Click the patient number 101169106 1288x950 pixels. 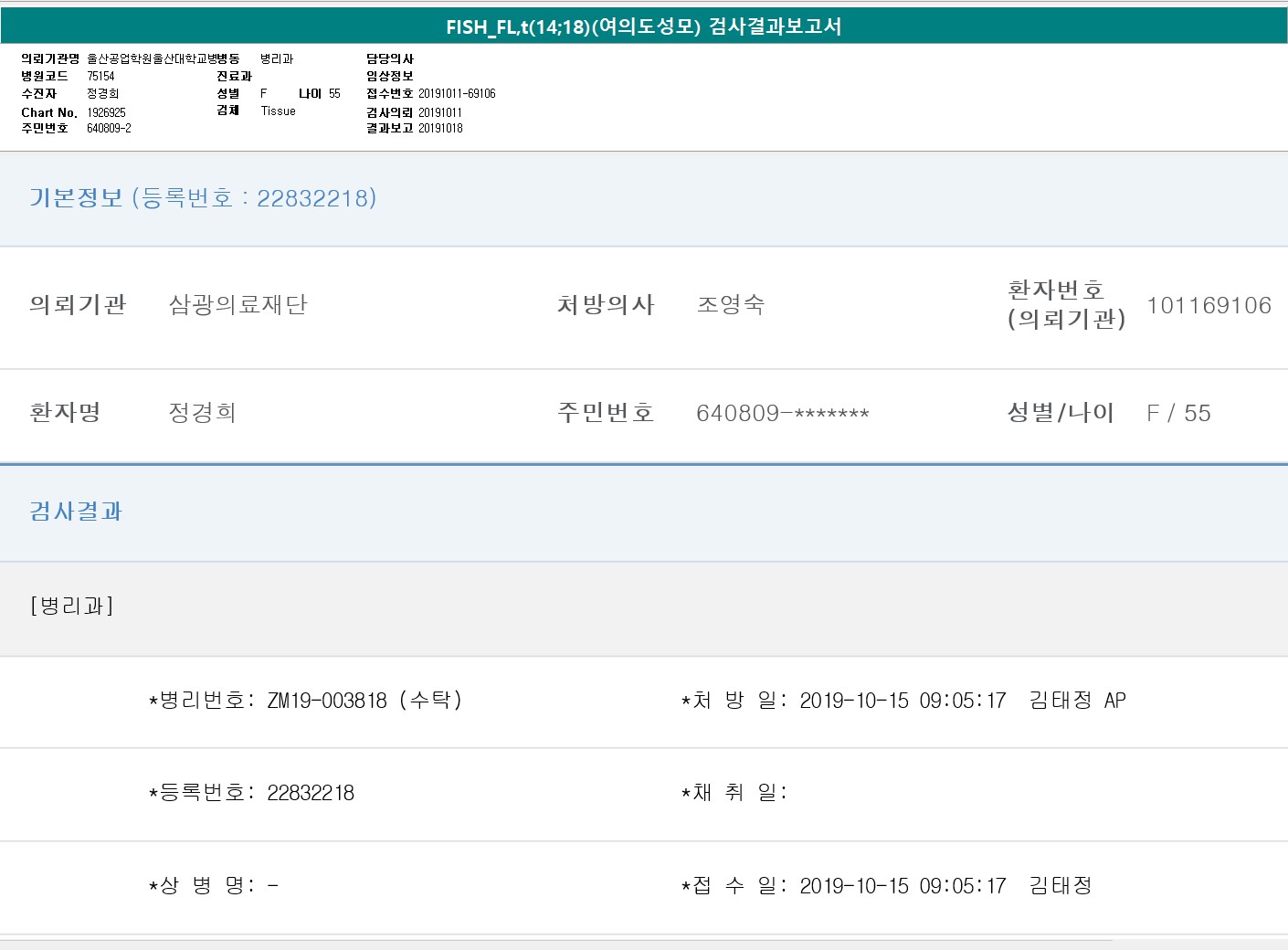[1209, 305]
